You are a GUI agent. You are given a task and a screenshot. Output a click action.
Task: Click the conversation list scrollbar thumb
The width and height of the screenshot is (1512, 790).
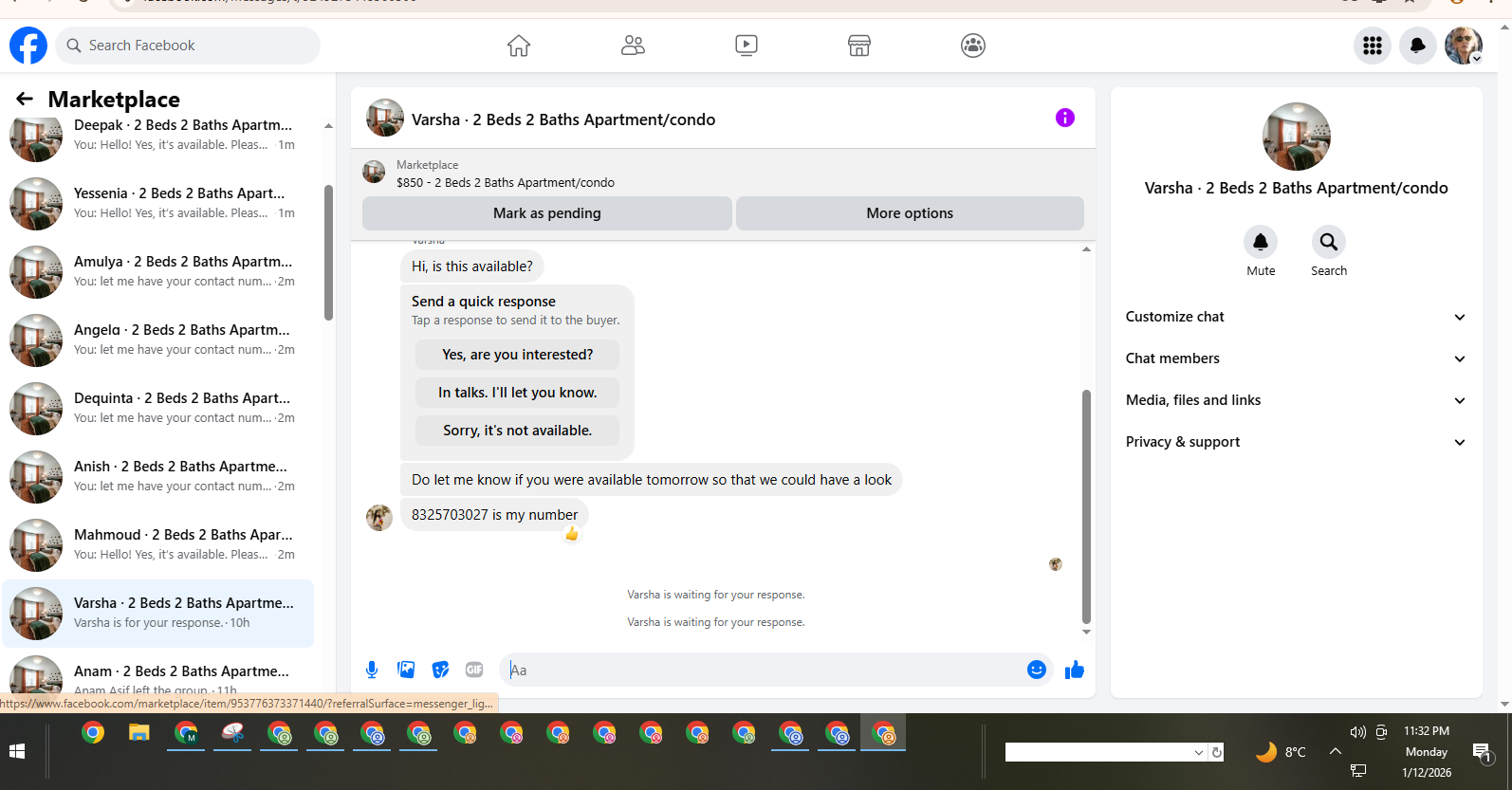click(x=328, y=252)
